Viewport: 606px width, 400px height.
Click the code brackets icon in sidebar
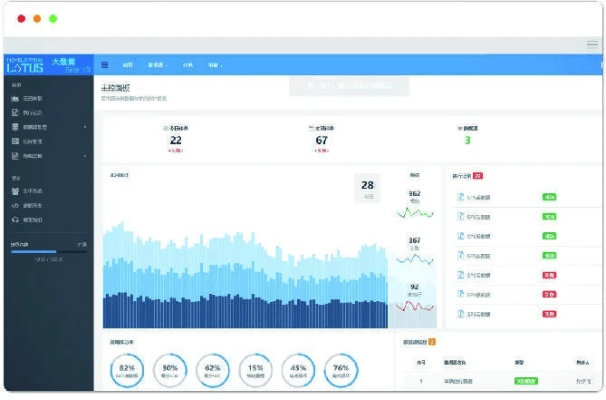(14, 205)
